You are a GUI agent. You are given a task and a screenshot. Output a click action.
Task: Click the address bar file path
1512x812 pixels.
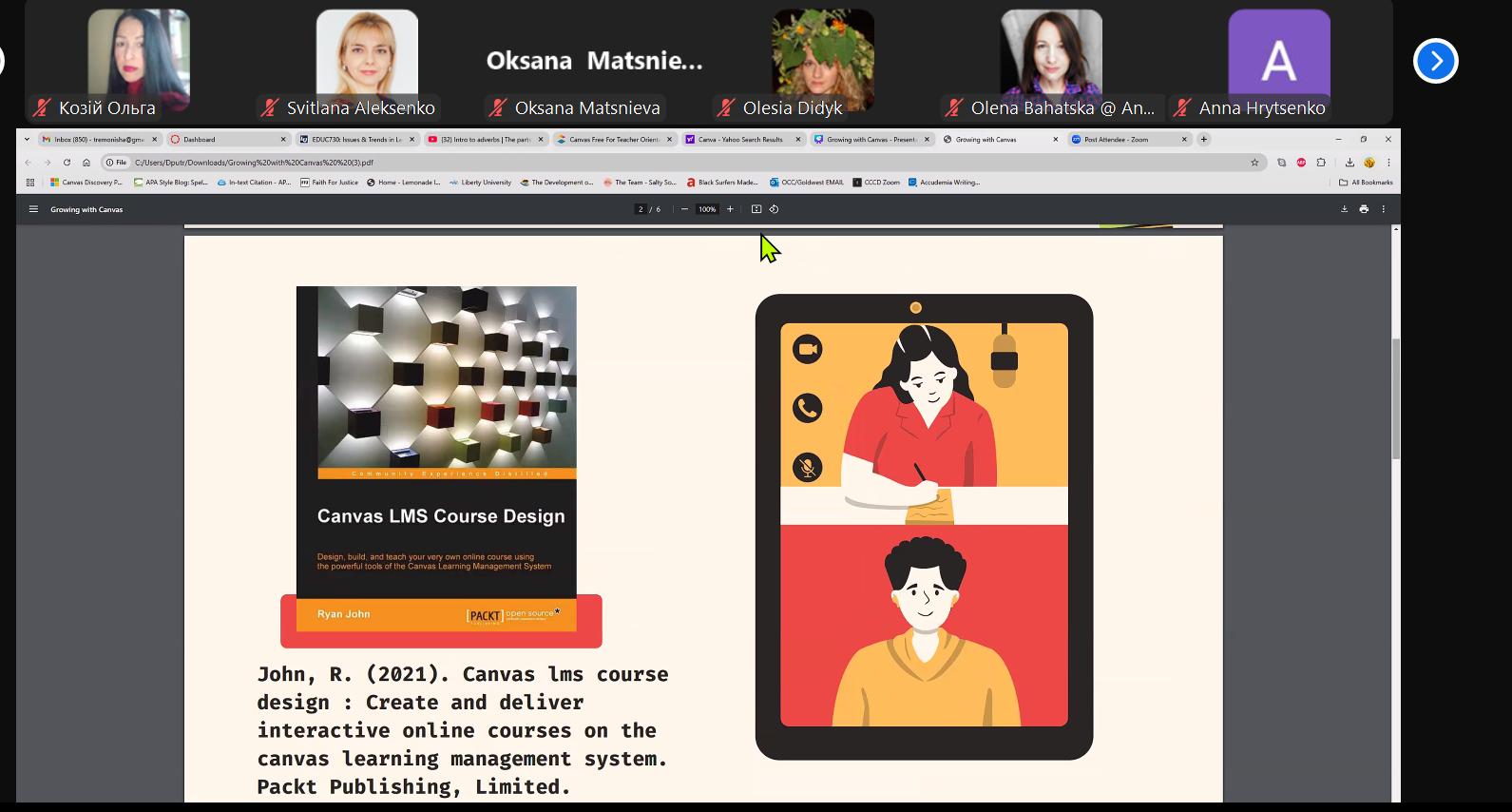(254, 163)
